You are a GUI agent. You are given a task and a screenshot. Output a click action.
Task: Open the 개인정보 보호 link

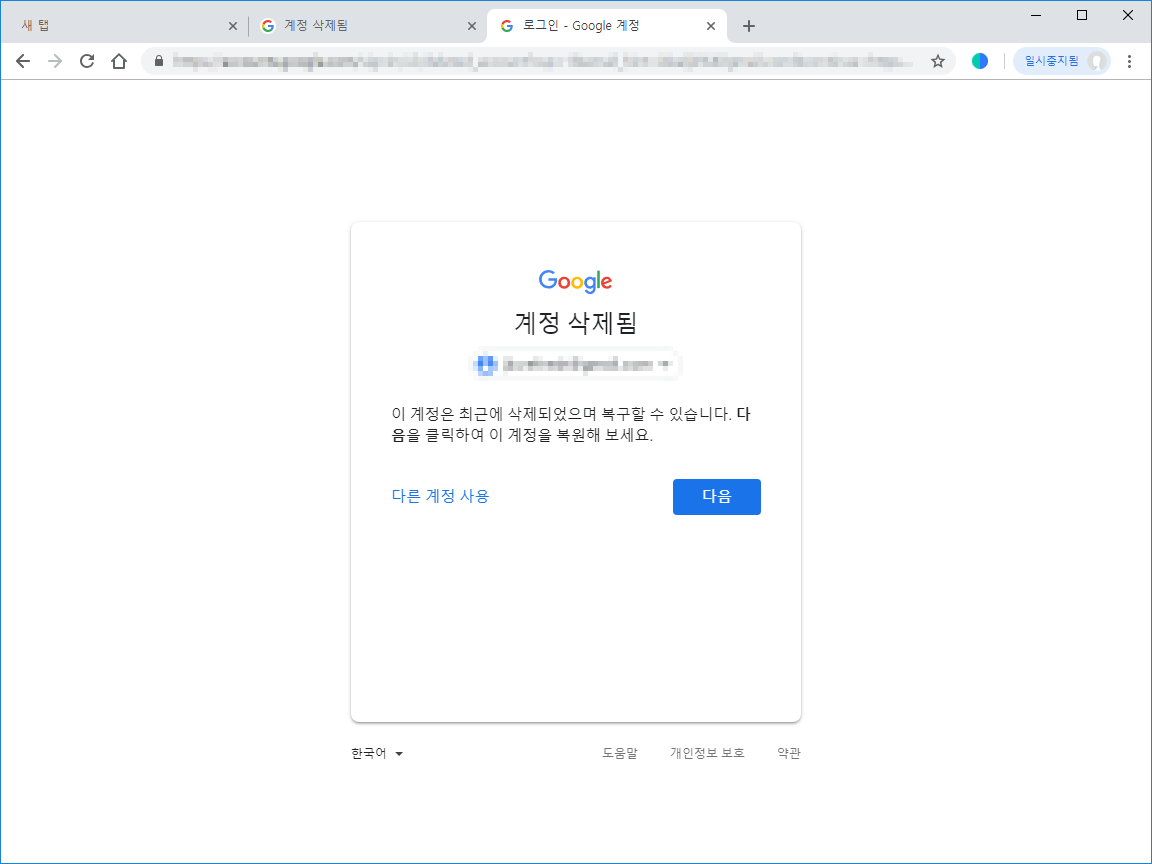coord(707,753)
